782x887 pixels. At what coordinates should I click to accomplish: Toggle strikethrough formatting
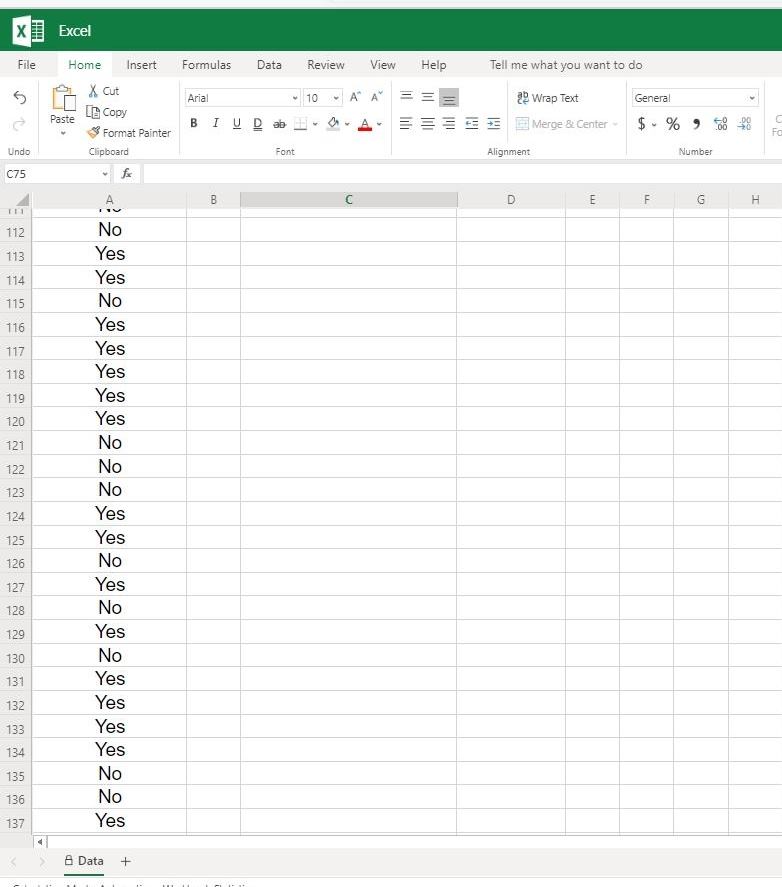(x=280, y=124)
